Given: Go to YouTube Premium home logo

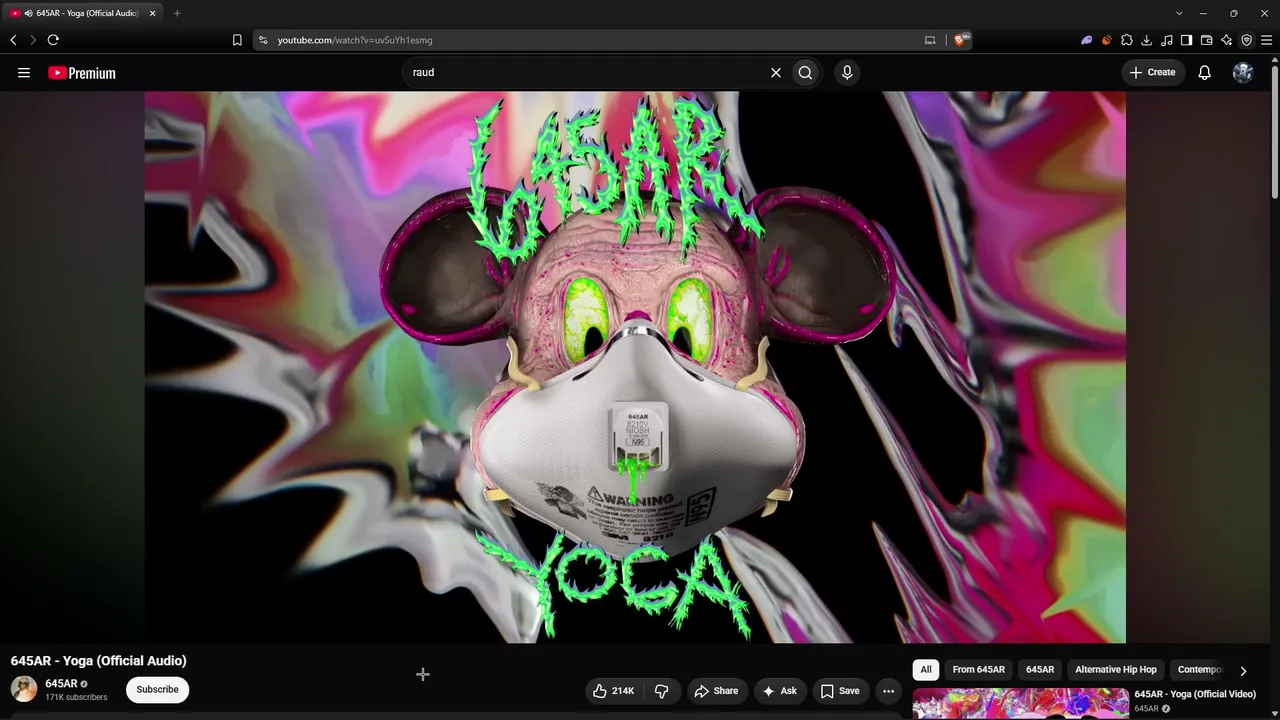Looking at the screenshot, I should click(82, 73).
